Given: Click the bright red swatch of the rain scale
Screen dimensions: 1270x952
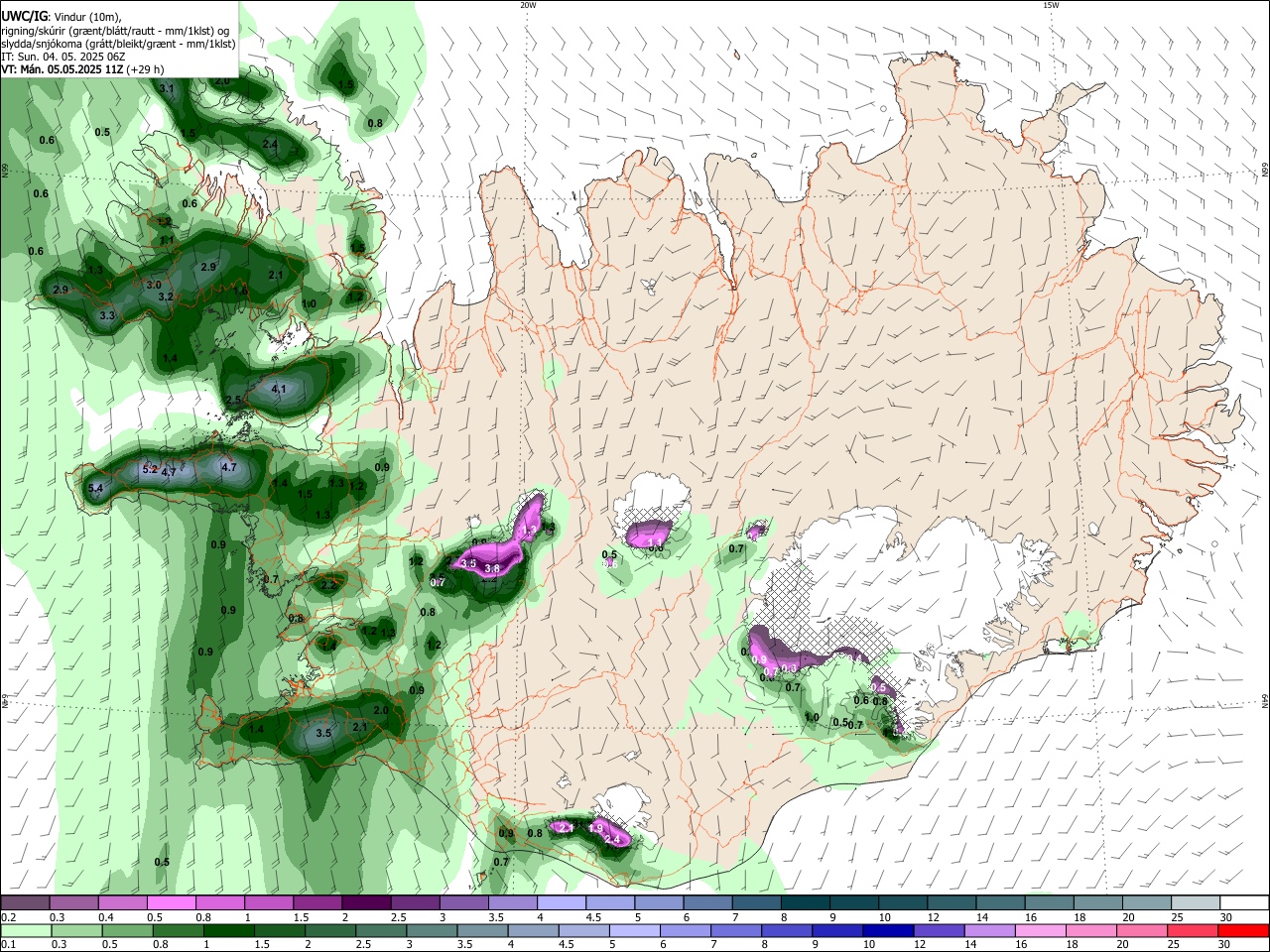Looking at the screenshot, I should [x=1244, y=930].
